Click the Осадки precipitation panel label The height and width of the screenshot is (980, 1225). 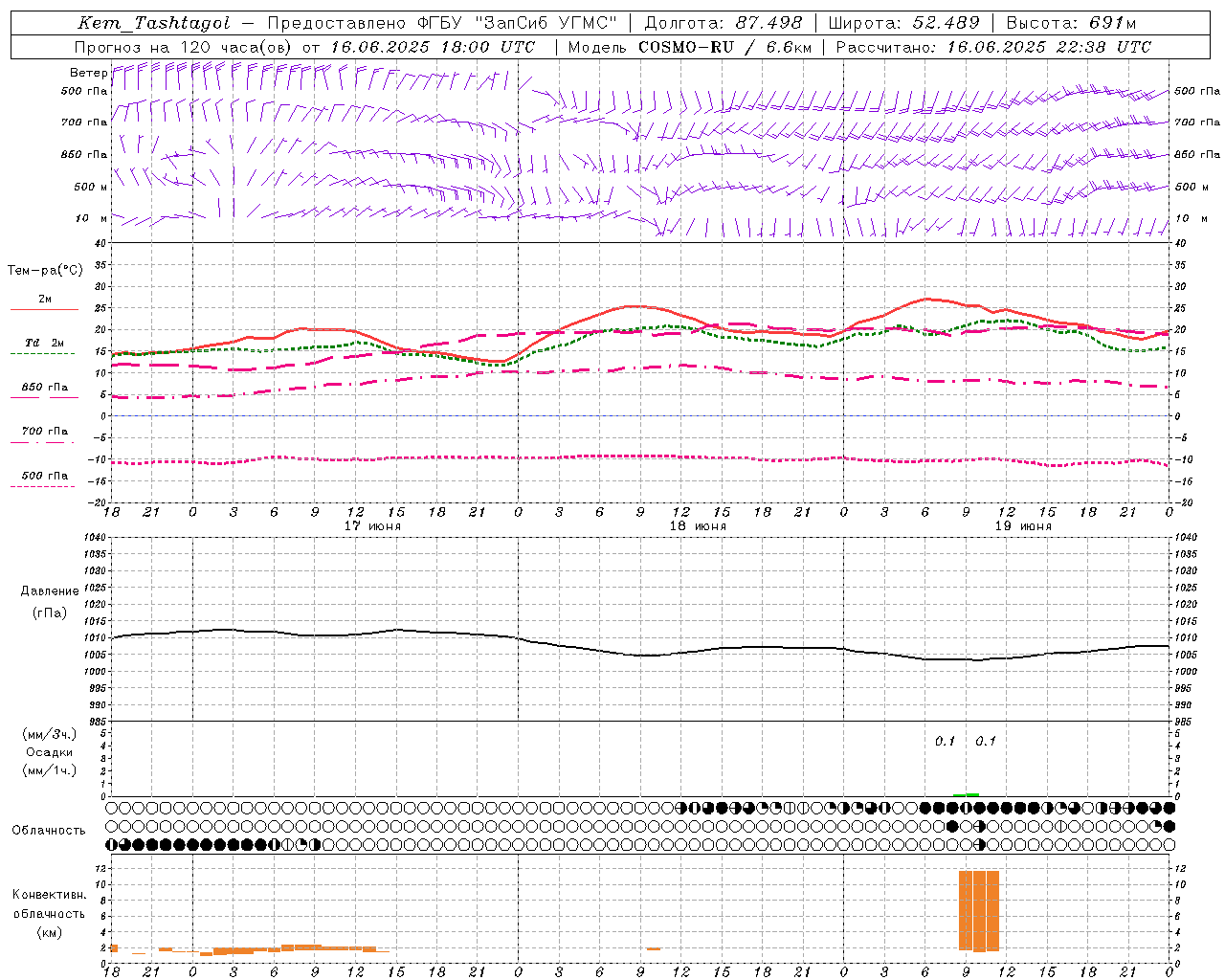point(50,752)
